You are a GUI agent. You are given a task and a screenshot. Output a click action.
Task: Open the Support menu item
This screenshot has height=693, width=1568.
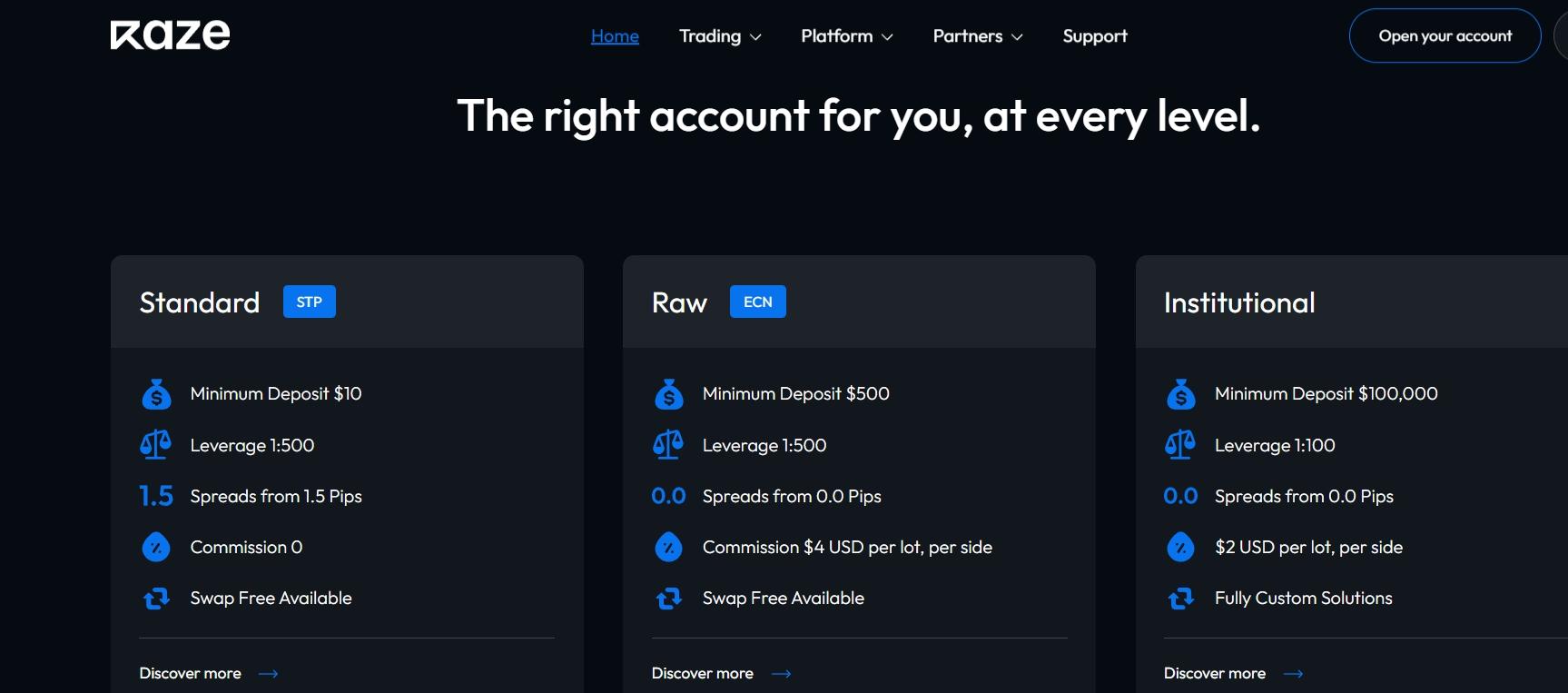pos(1095,36)
